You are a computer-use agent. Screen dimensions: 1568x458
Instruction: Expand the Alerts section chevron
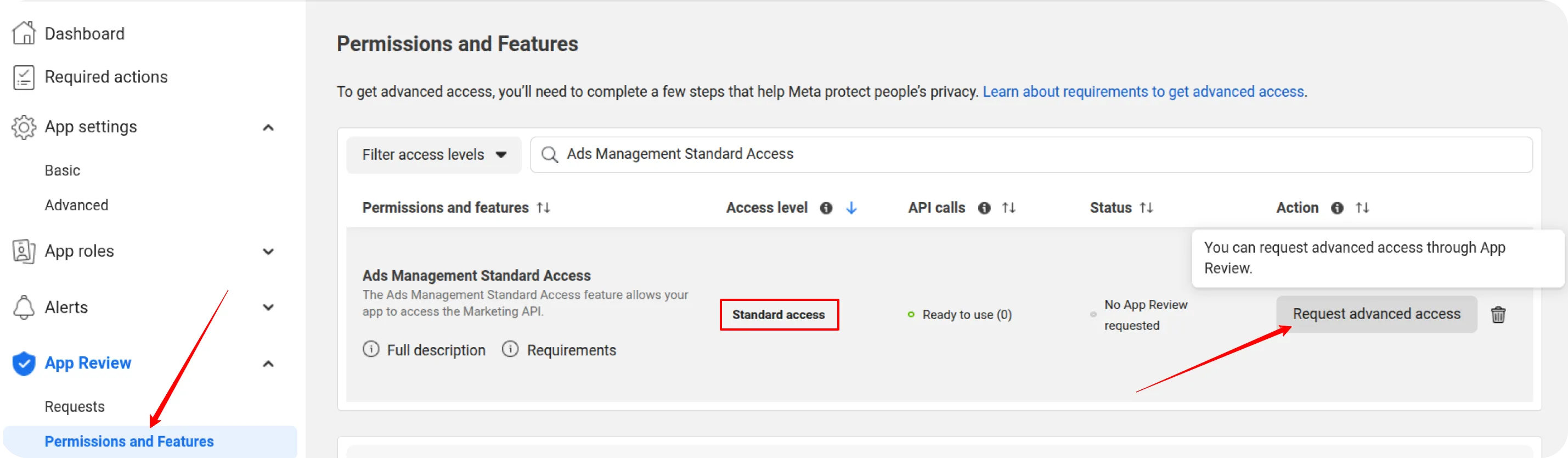tap(268, 308)
